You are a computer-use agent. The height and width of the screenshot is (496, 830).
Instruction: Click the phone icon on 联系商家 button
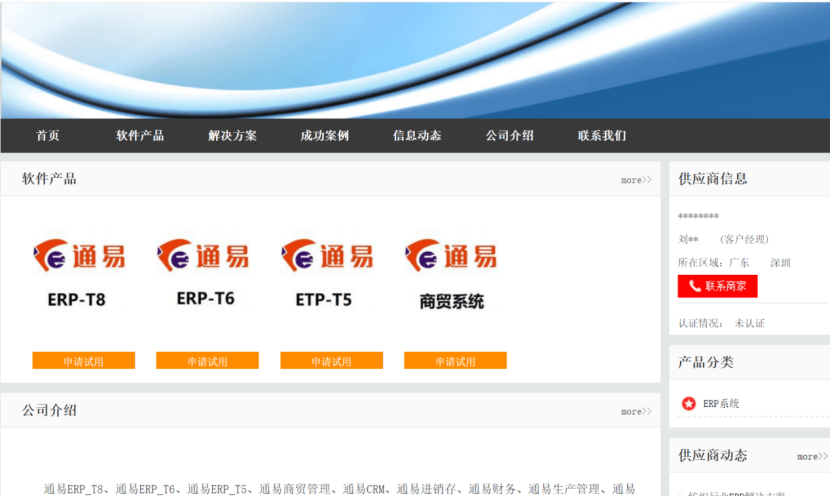click(695, 286)
